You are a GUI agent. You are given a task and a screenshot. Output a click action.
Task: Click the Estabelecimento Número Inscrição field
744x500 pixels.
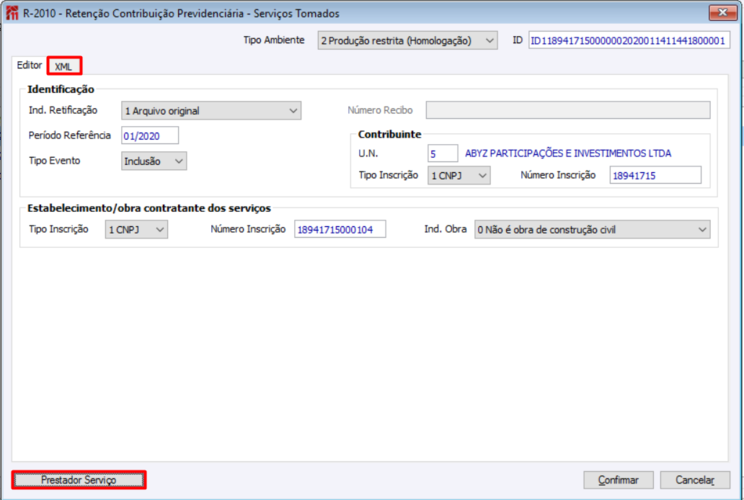click(340, 229)
